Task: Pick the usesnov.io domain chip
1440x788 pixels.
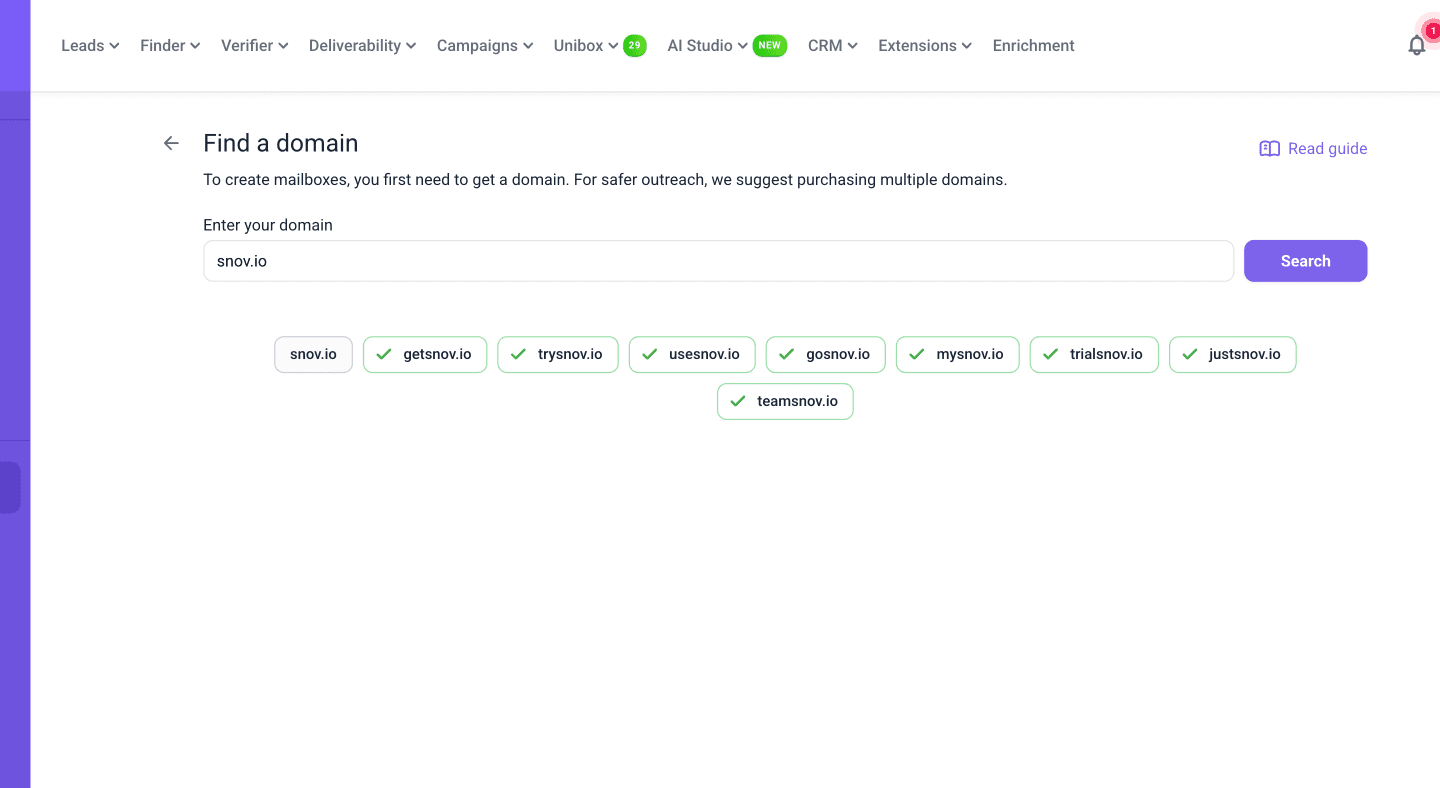Action: [692, 355]
